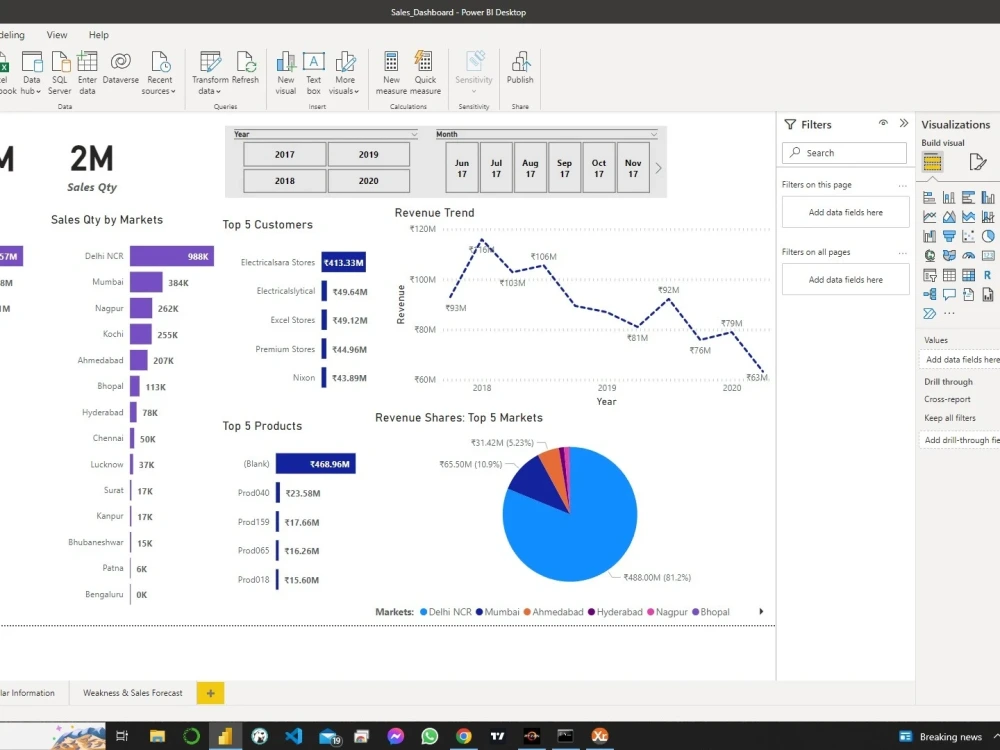
Task: Select Aug 17 in the Month slicer
Action: pos(530,166)
